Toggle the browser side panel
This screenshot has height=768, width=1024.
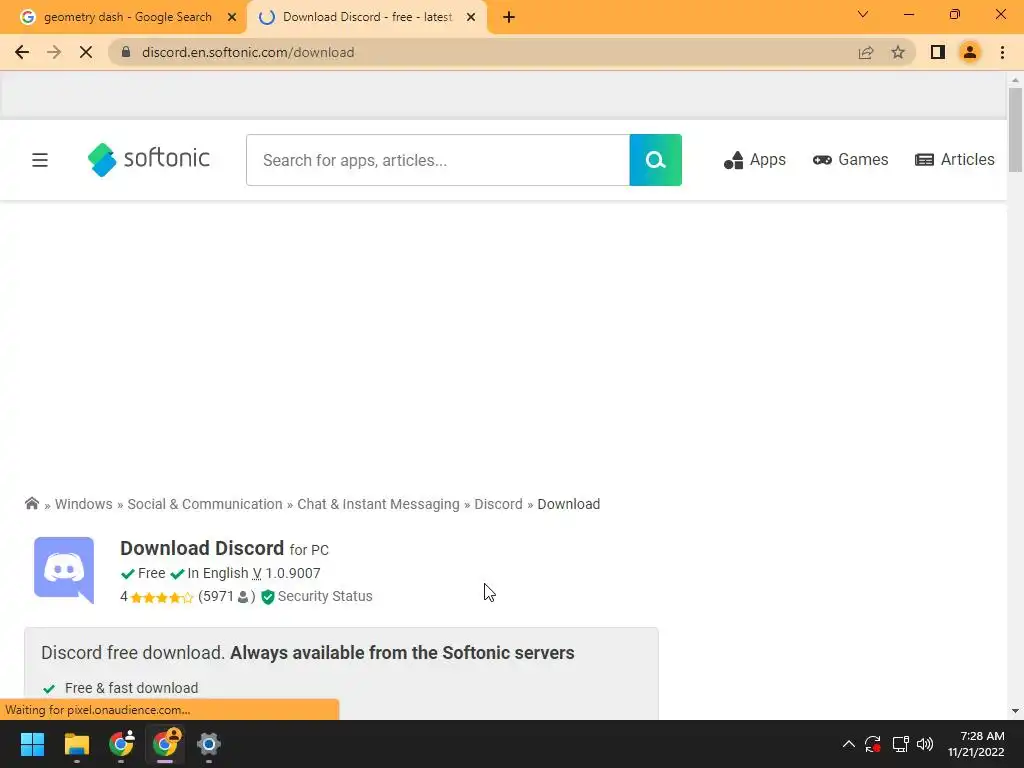pyautogui.click(x=938, y=52)
